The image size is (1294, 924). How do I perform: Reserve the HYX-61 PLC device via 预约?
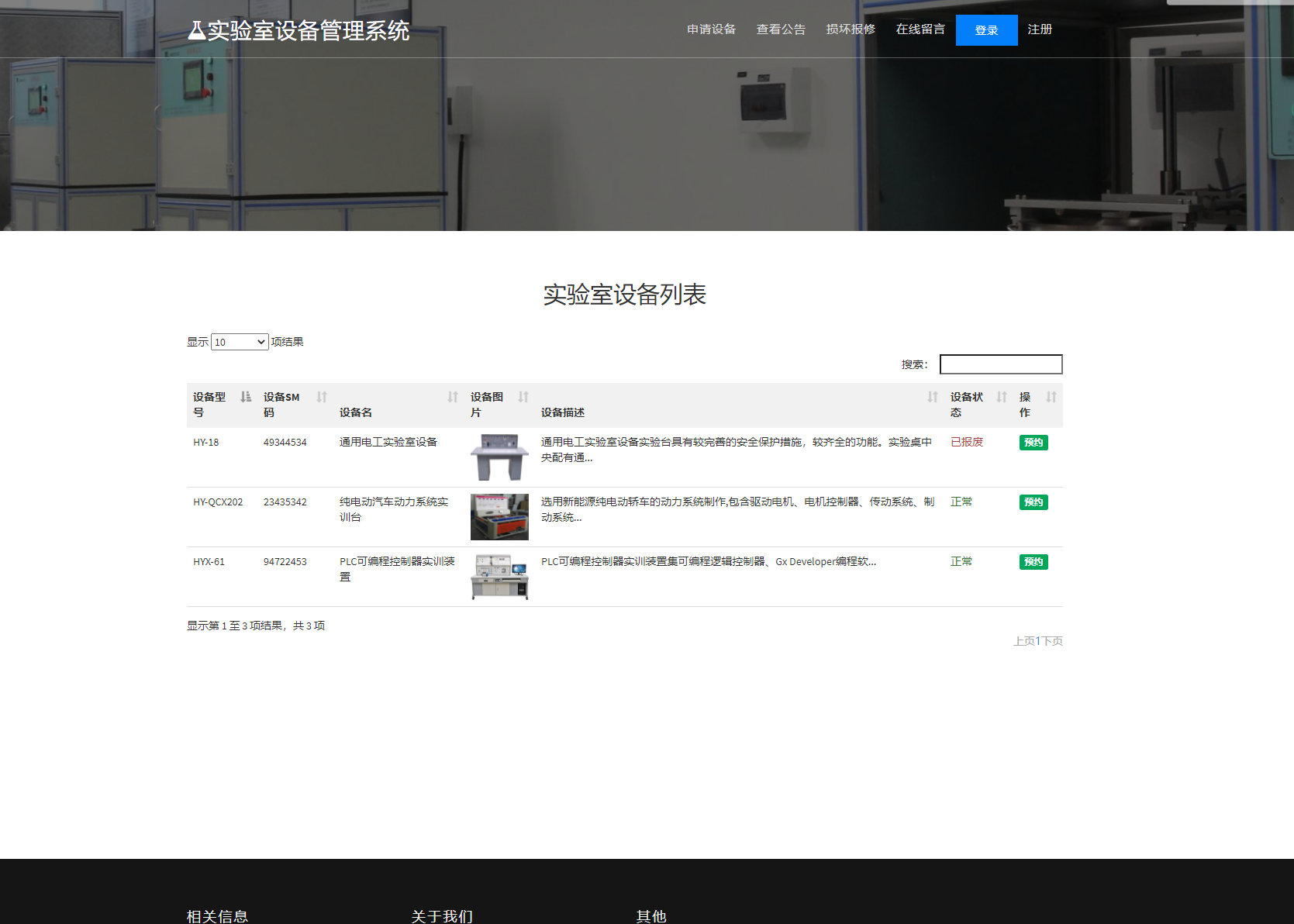(1033, 561)
